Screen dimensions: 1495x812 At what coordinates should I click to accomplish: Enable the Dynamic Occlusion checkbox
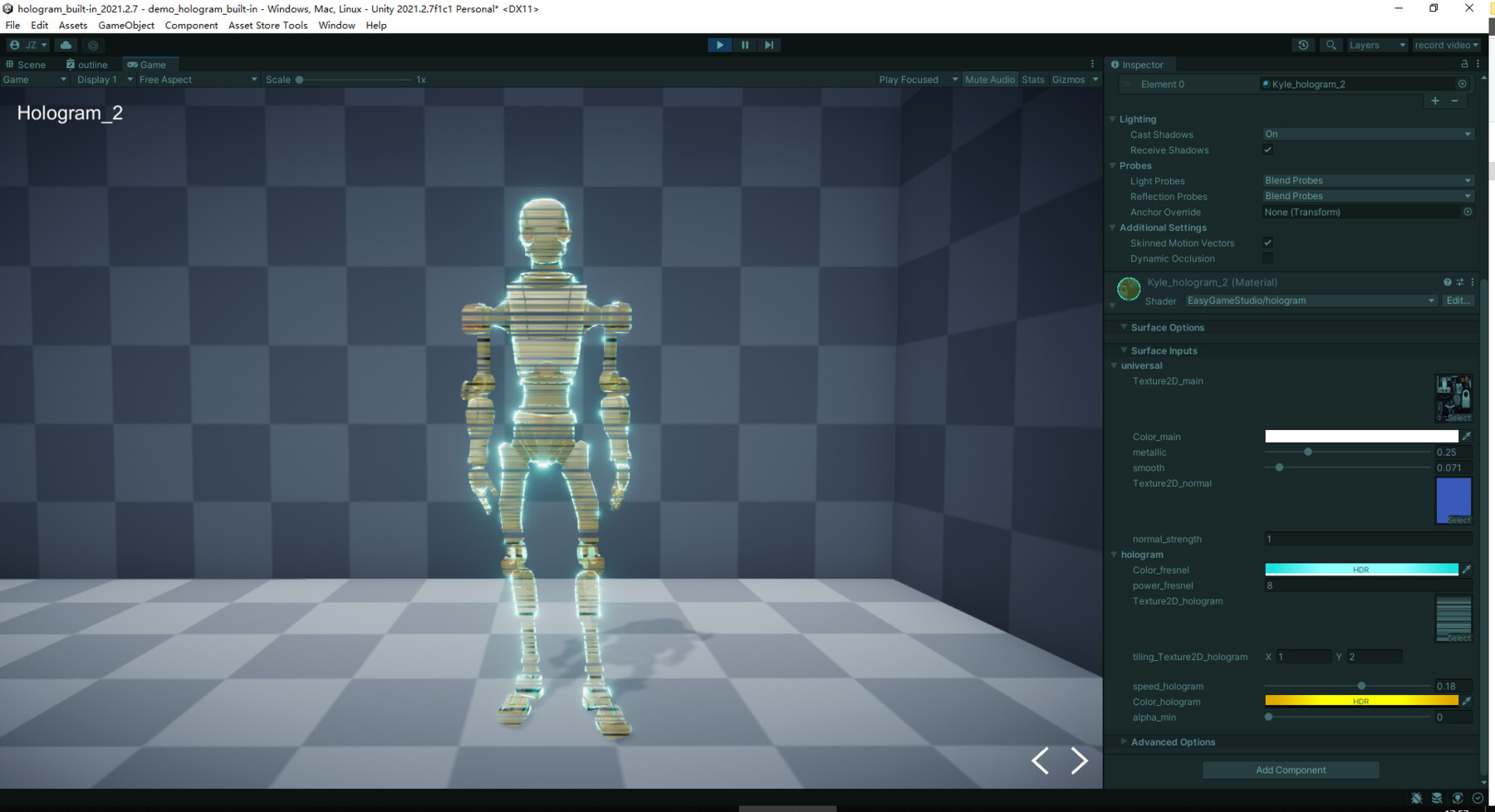click(1267, 258)
